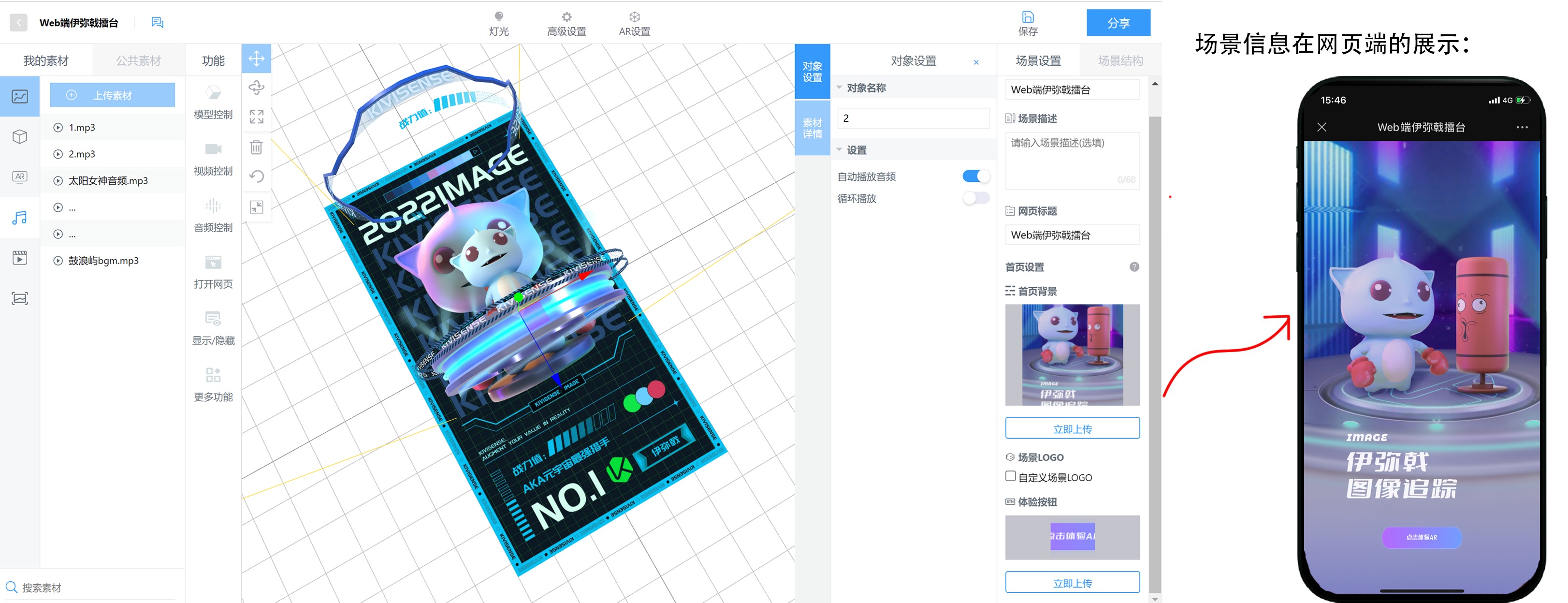1568x603 pixels.
Task: Click the 分享 share button
Action: coord(1118,23)
